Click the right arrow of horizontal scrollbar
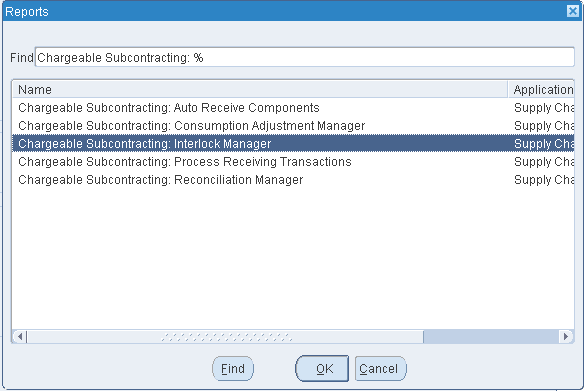This screenshot has width=585, height=391. pos(566,337)
